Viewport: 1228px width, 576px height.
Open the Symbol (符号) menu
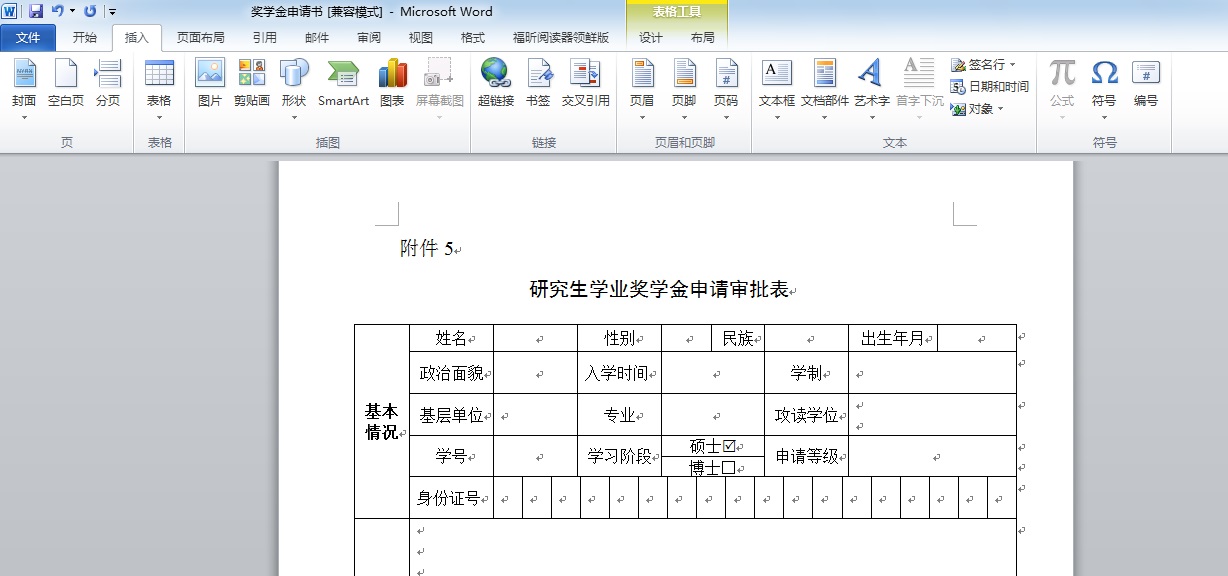[1104, 89]
